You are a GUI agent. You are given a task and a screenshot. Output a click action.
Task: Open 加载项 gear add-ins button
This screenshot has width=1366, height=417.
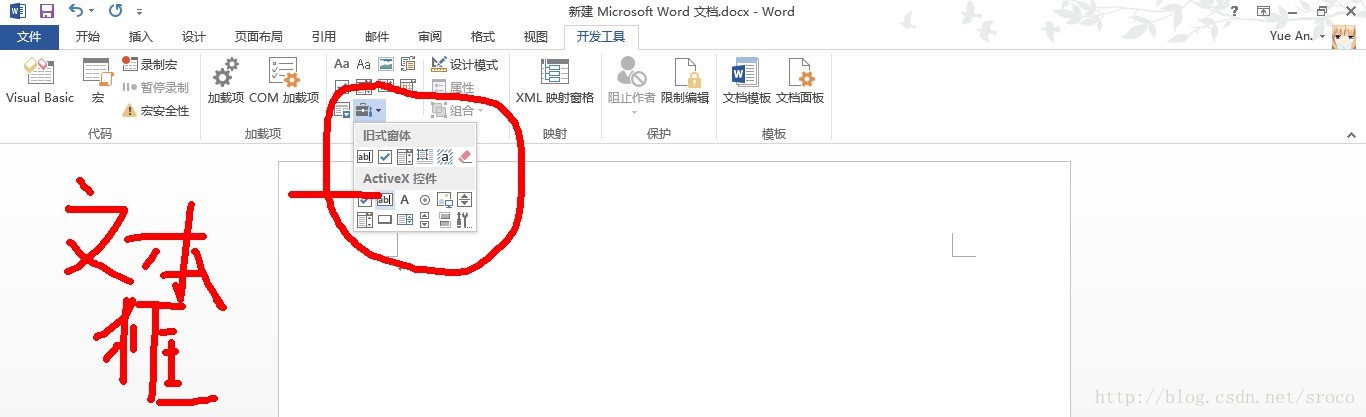coord(226,80)
